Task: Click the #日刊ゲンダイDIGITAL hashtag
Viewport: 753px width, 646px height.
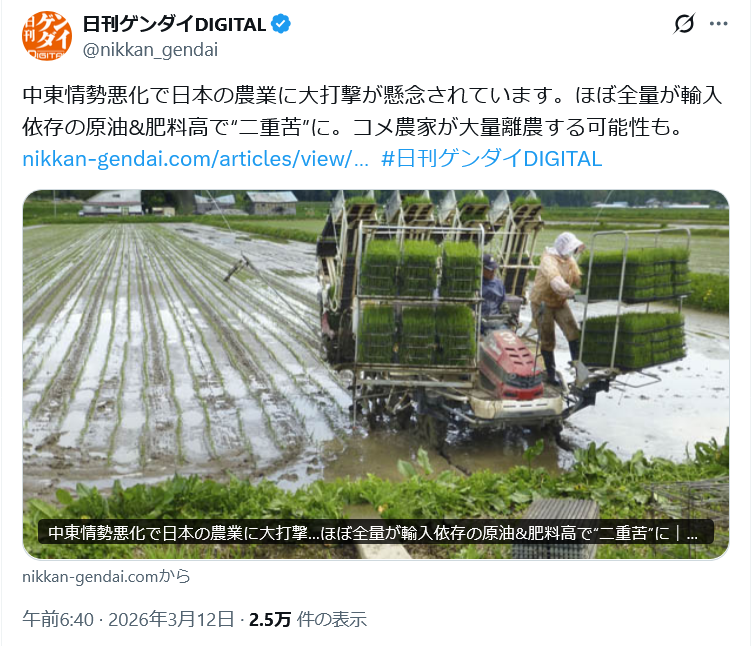Action: 491,159
